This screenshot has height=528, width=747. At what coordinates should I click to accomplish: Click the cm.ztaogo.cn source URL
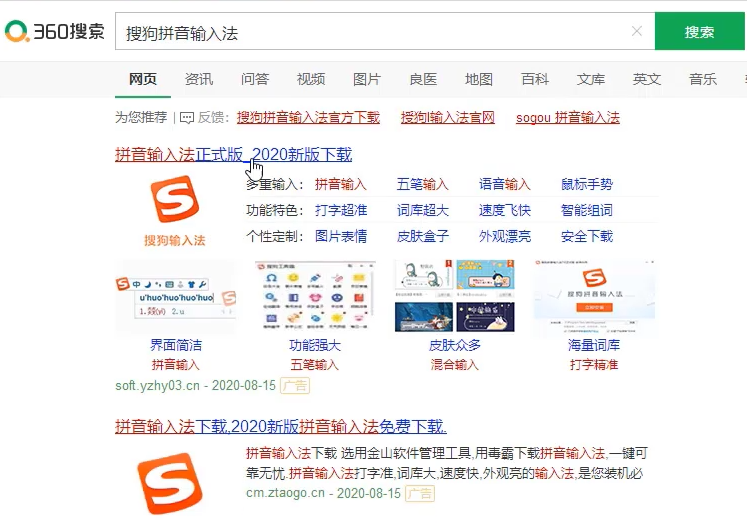[285, 493]
